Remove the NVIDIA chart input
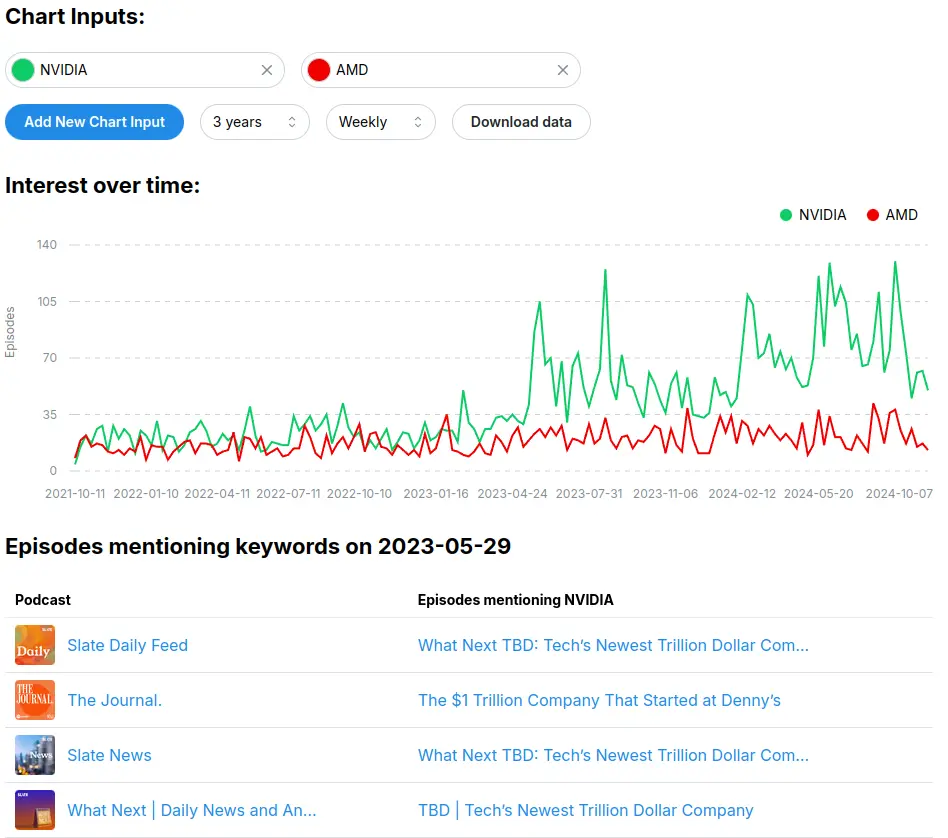Image resolution: width=948 pixels, height=838 pixels. coord(267,70)
